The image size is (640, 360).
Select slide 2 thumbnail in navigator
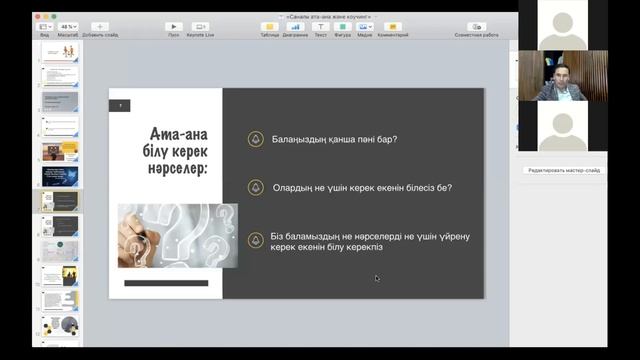pyautogui.click(x=60, y=77)
